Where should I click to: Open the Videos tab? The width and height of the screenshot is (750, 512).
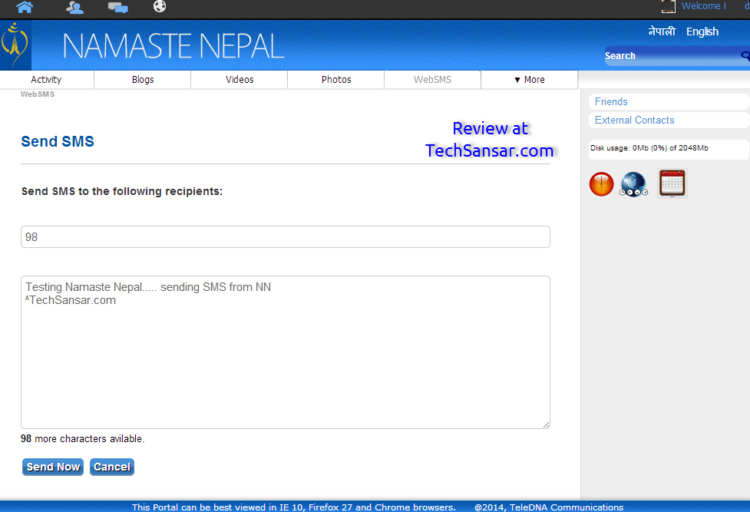[x=240, y=79]
